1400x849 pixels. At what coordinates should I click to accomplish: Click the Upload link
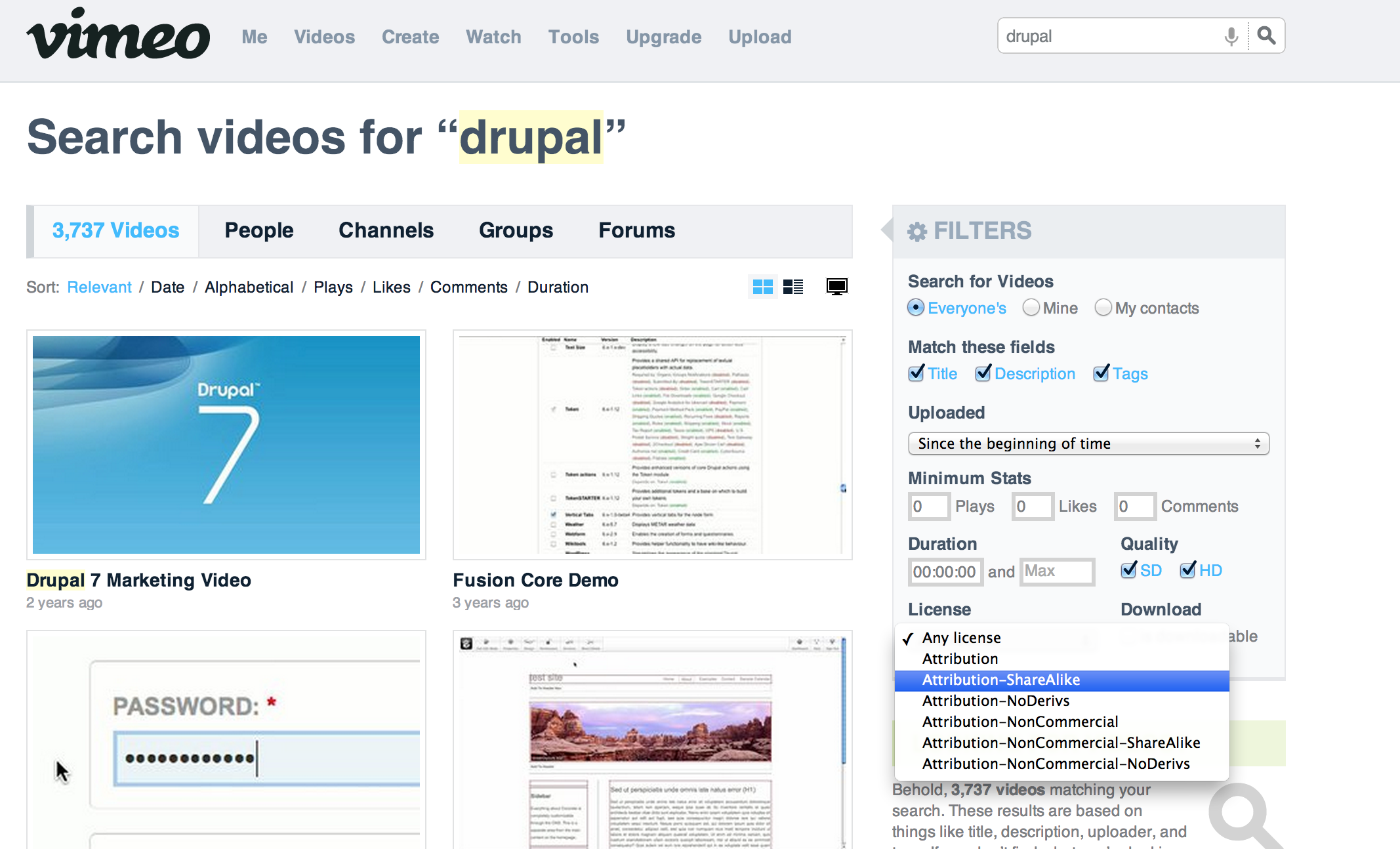click(x=760, y=37)
